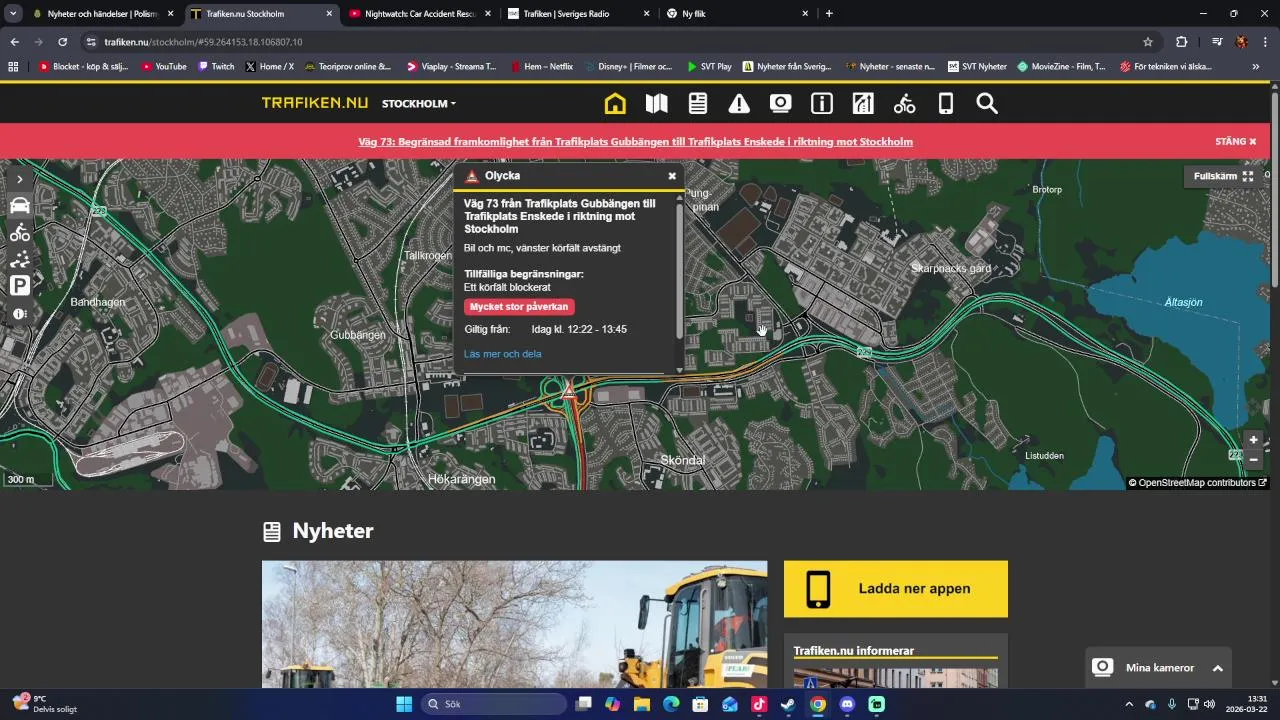Toggle the car traffic layer on map
Image resolution: width=1280 pixels, height=720 pixels.
pos(20,206)
